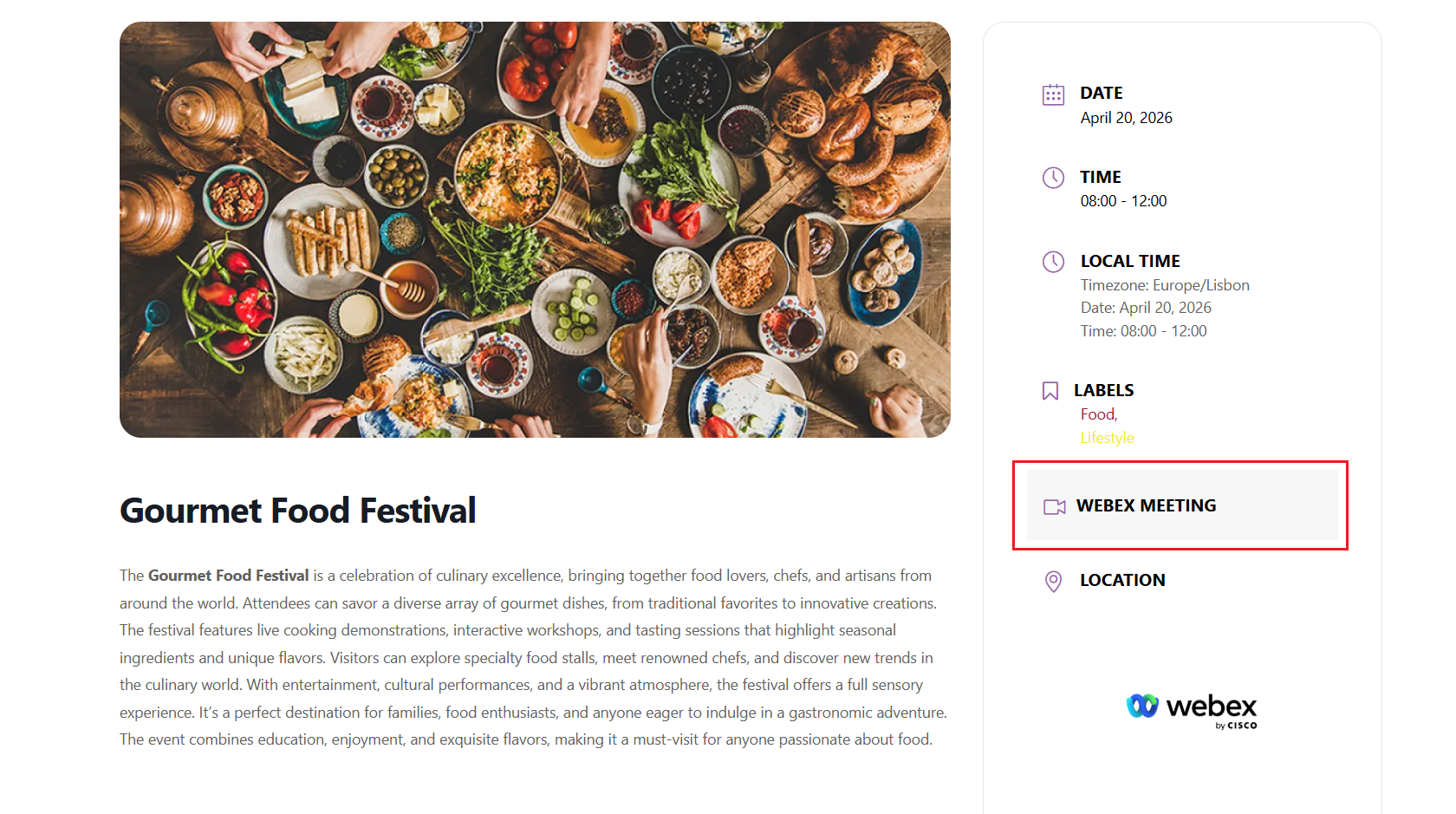Click the LOCATION heading text
This screenshot has width=1456, height=814.
click(1122, 580)
